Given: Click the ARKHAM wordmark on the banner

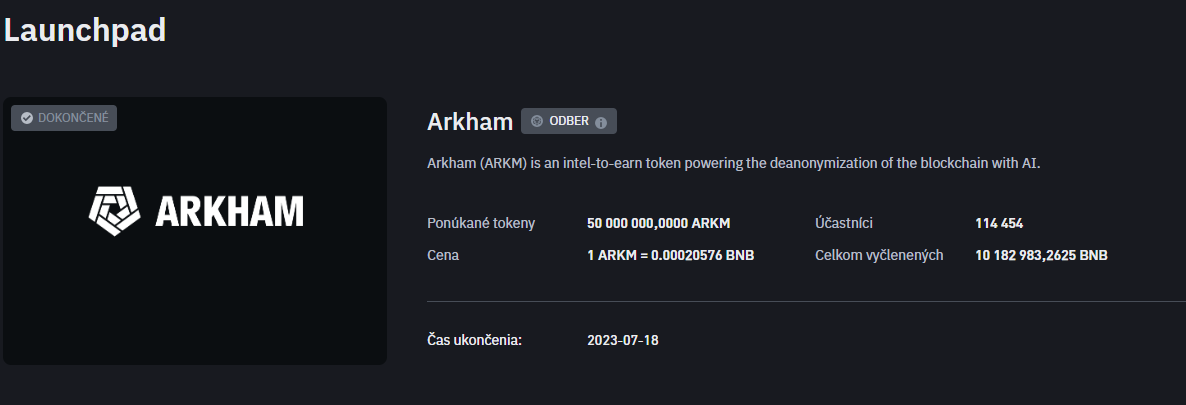Looking at the screenshot, I should (x=229, y=211).
